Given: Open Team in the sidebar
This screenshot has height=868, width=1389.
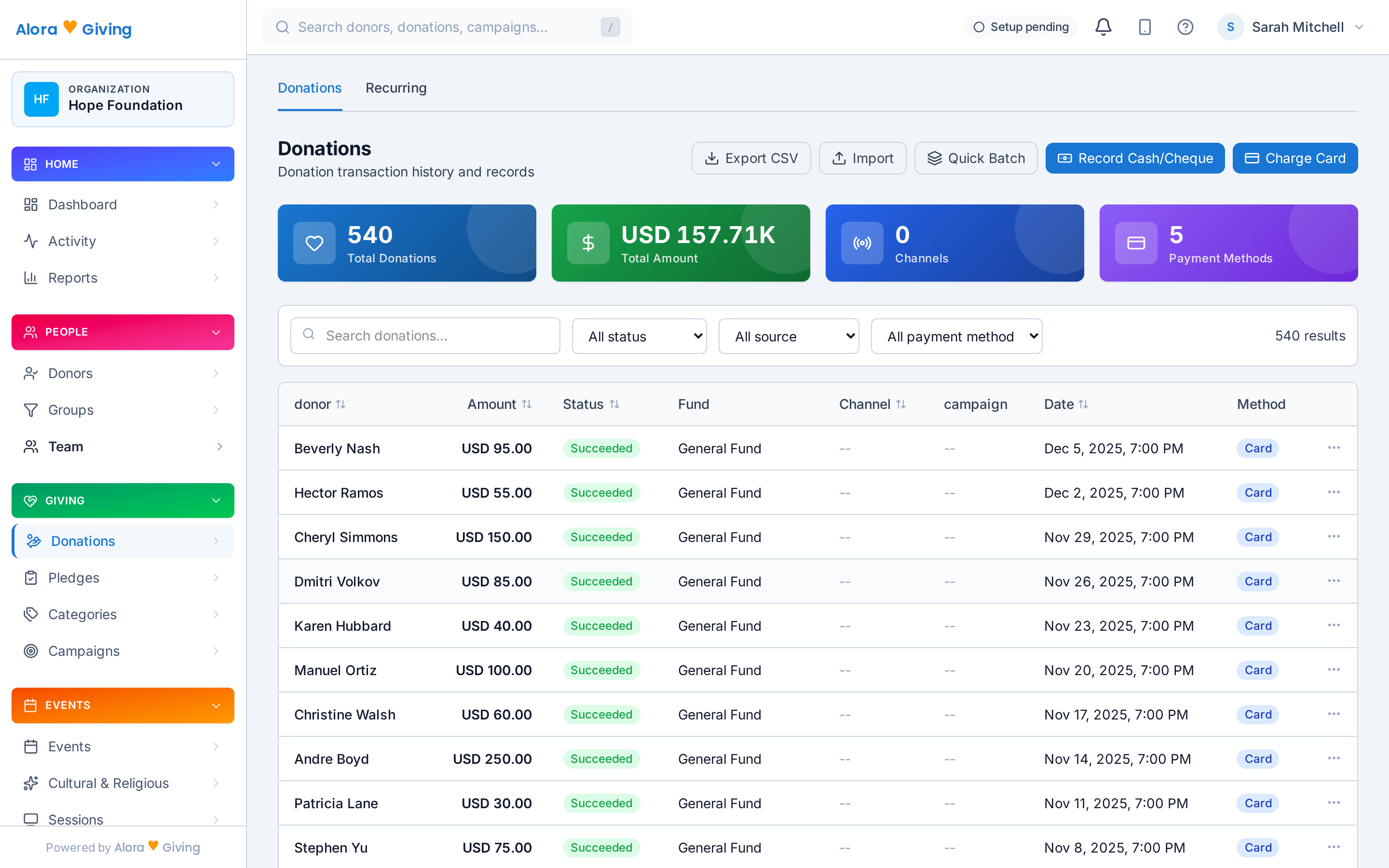Looking at the screenshot, I should pyautogui.click(x=123, y=447).
